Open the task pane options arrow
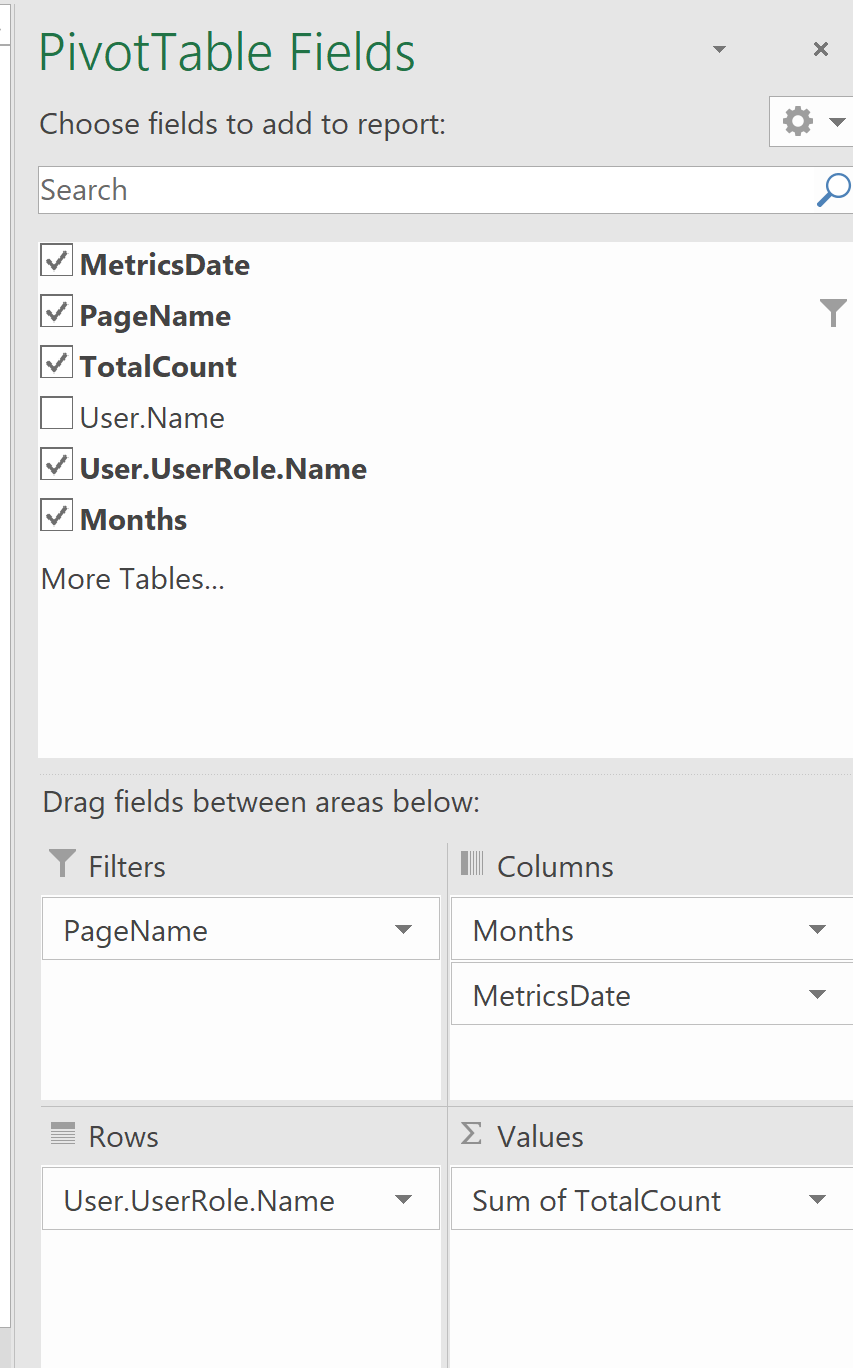 click(718, 50)
